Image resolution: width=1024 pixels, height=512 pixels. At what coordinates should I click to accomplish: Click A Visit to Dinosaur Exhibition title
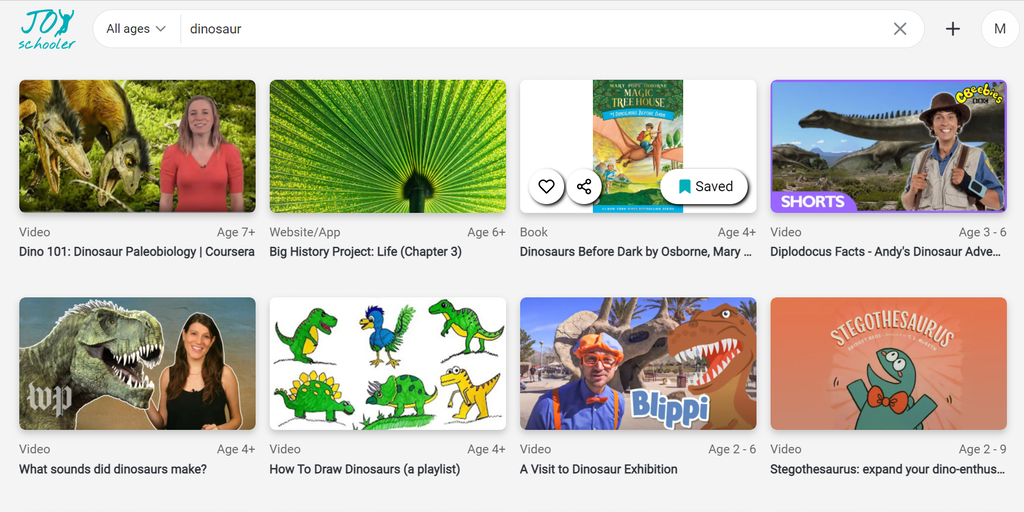(x=599, y=469)
